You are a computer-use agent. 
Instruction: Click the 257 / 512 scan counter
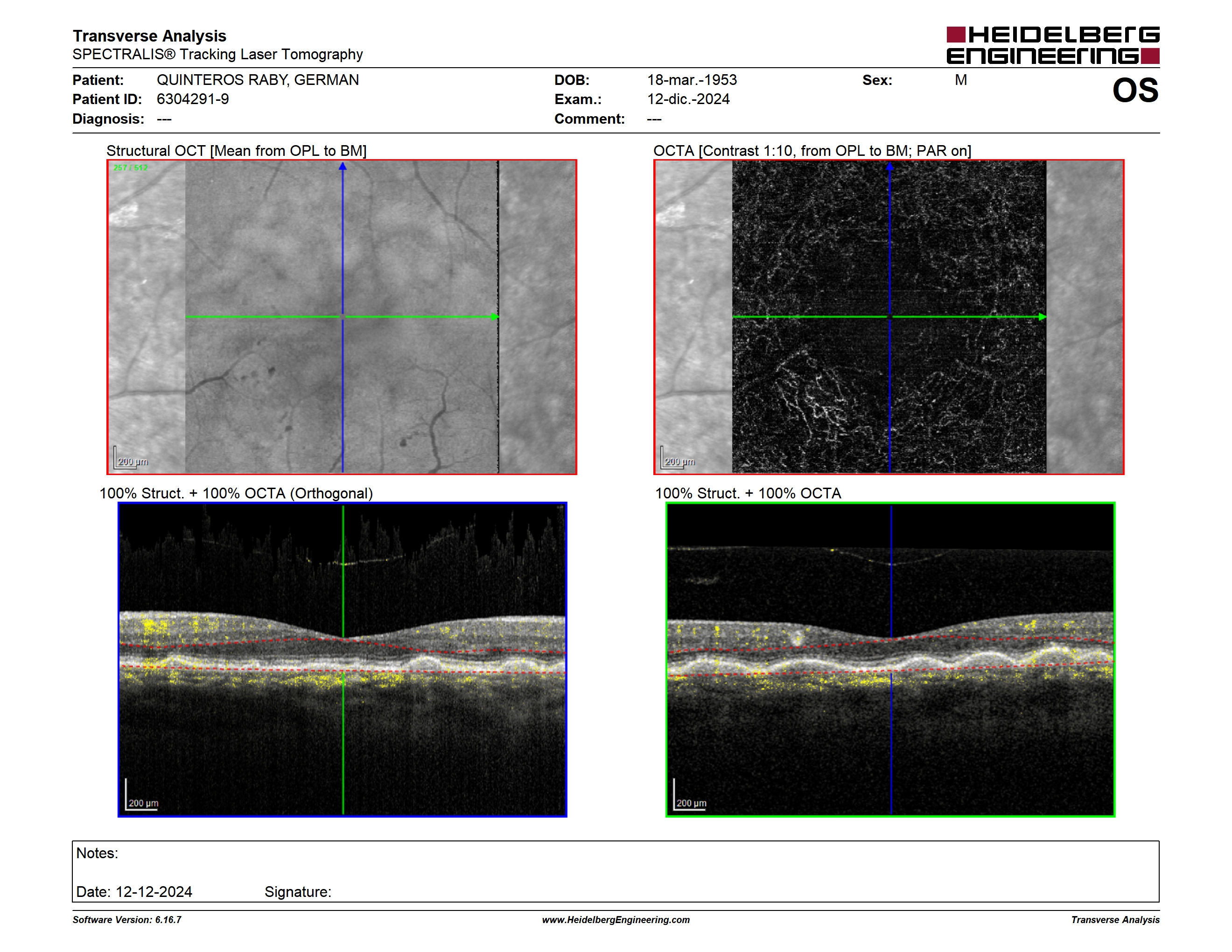pyautogui.click(x=130, y=168)
